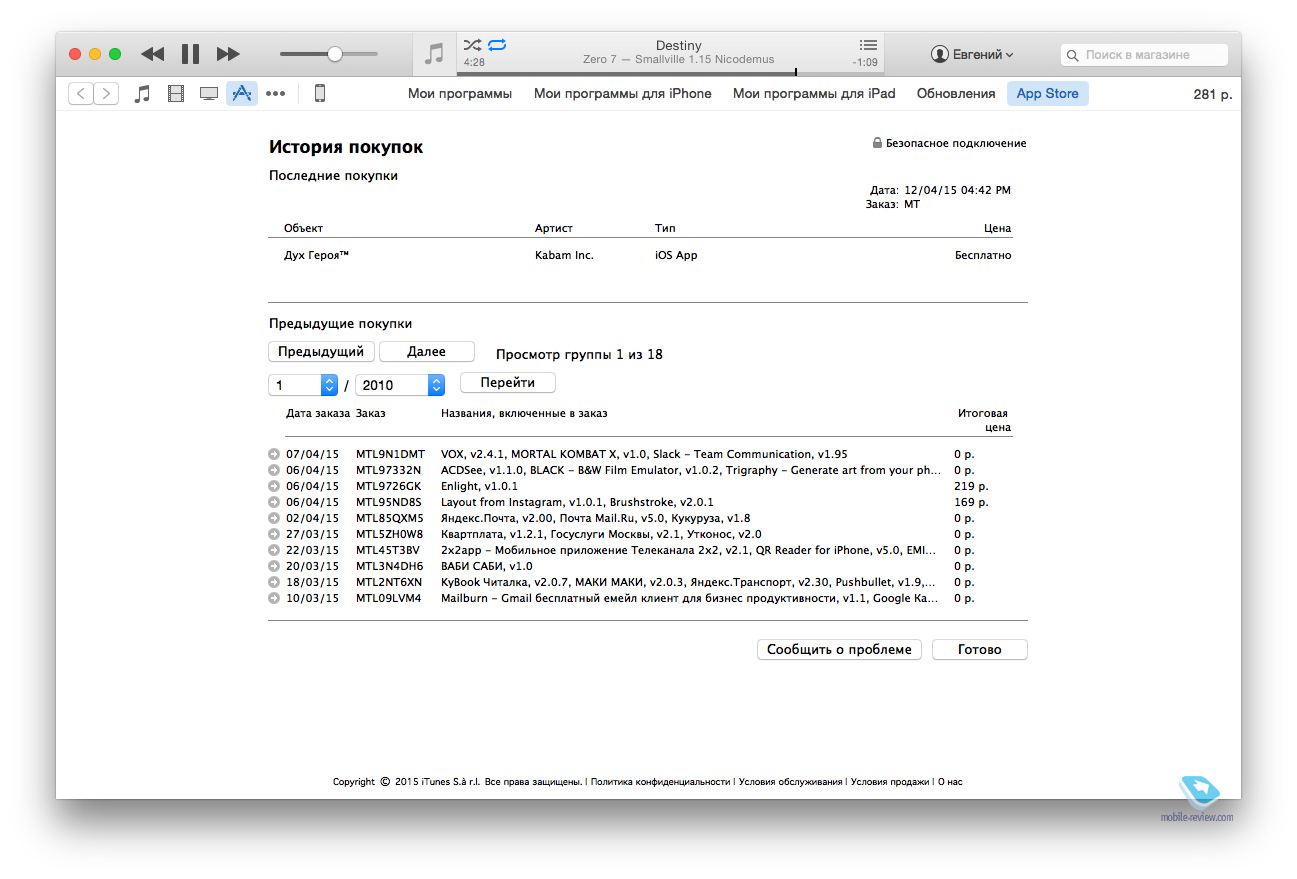Open the Up Next list icon
Viewport: 1297px width, 879px height.
coord(868,45)
